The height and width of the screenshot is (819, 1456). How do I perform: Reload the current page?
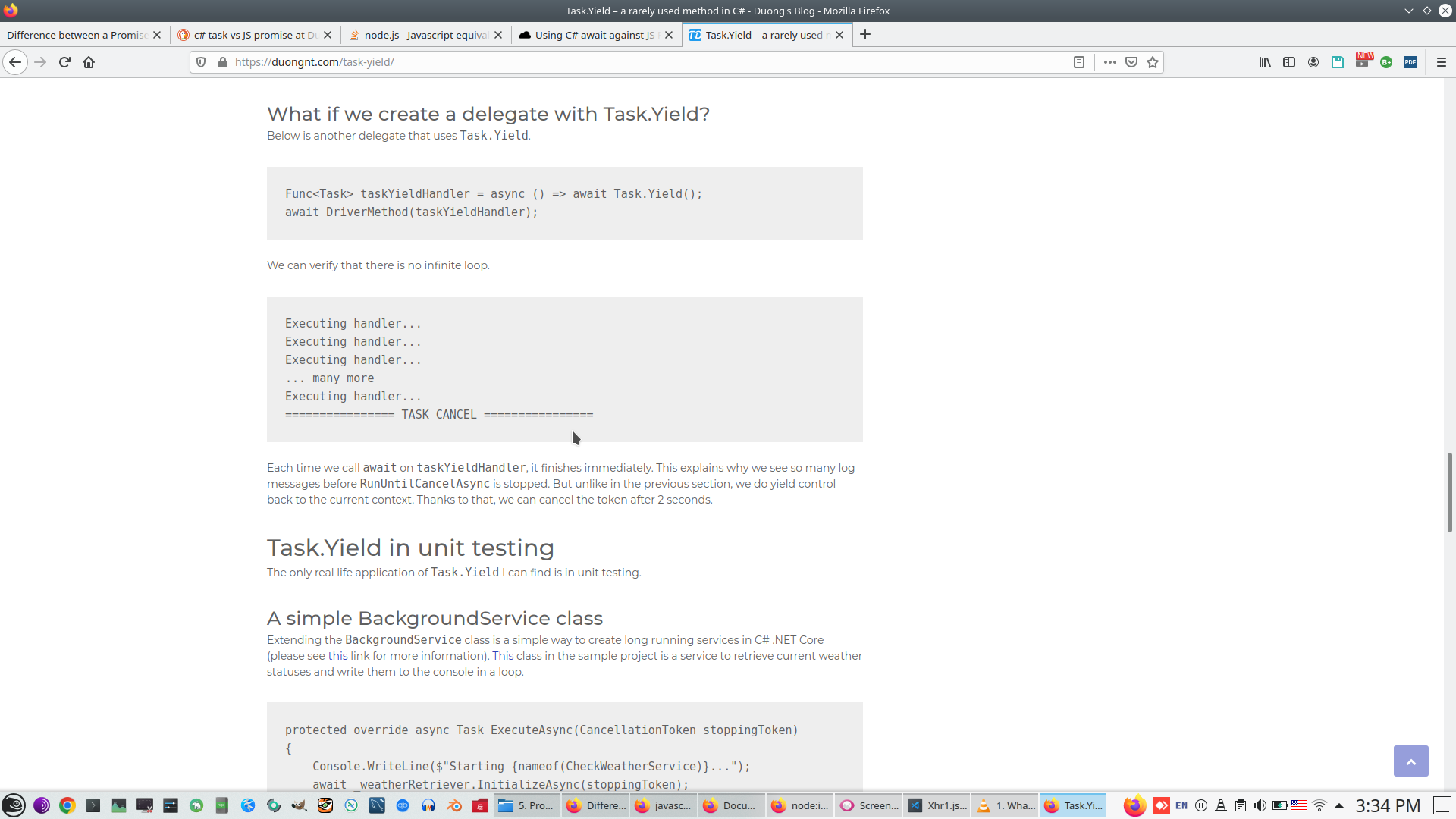coord(64,62)
